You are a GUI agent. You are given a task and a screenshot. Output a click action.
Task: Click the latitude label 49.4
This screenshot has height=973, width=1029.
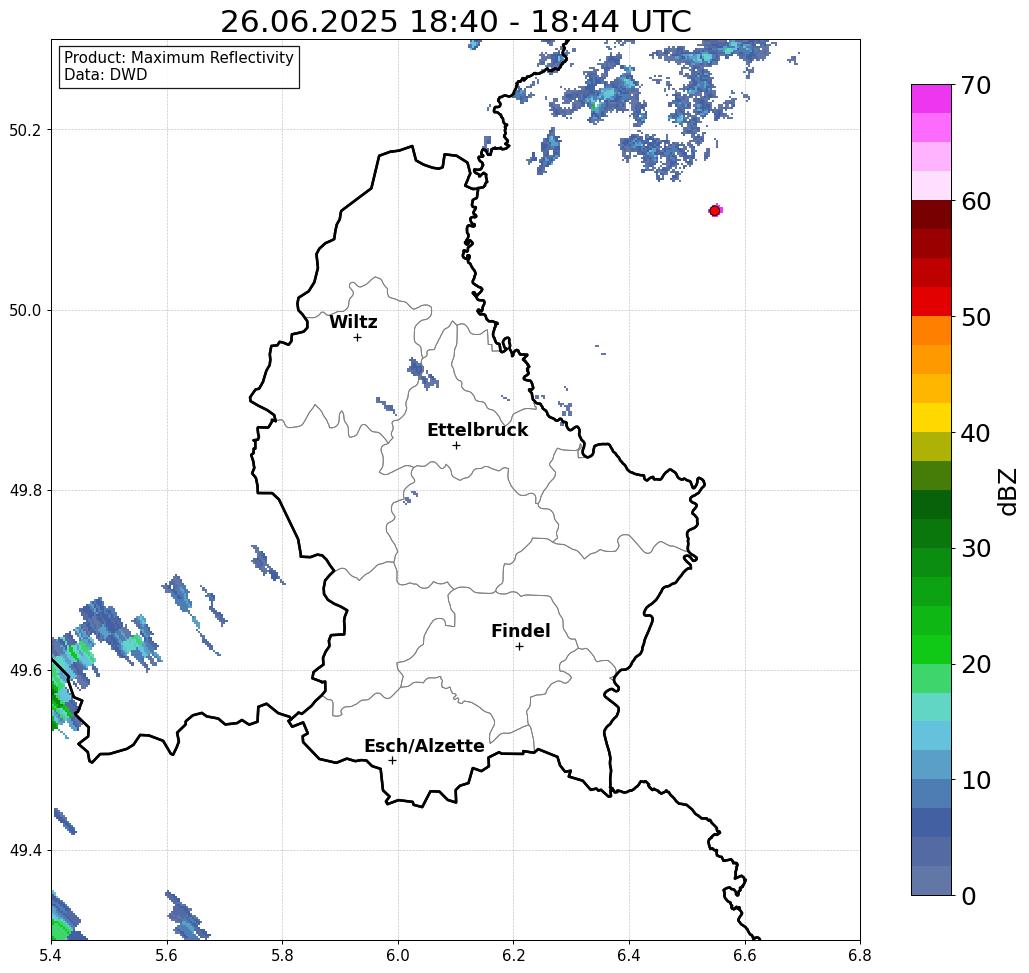click(25, 851)
